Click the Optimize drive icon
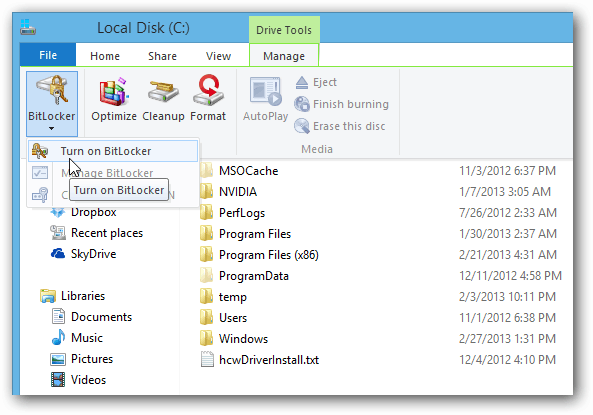The height and width of the screenshot is (415, 593). click(x=114, y=91)
